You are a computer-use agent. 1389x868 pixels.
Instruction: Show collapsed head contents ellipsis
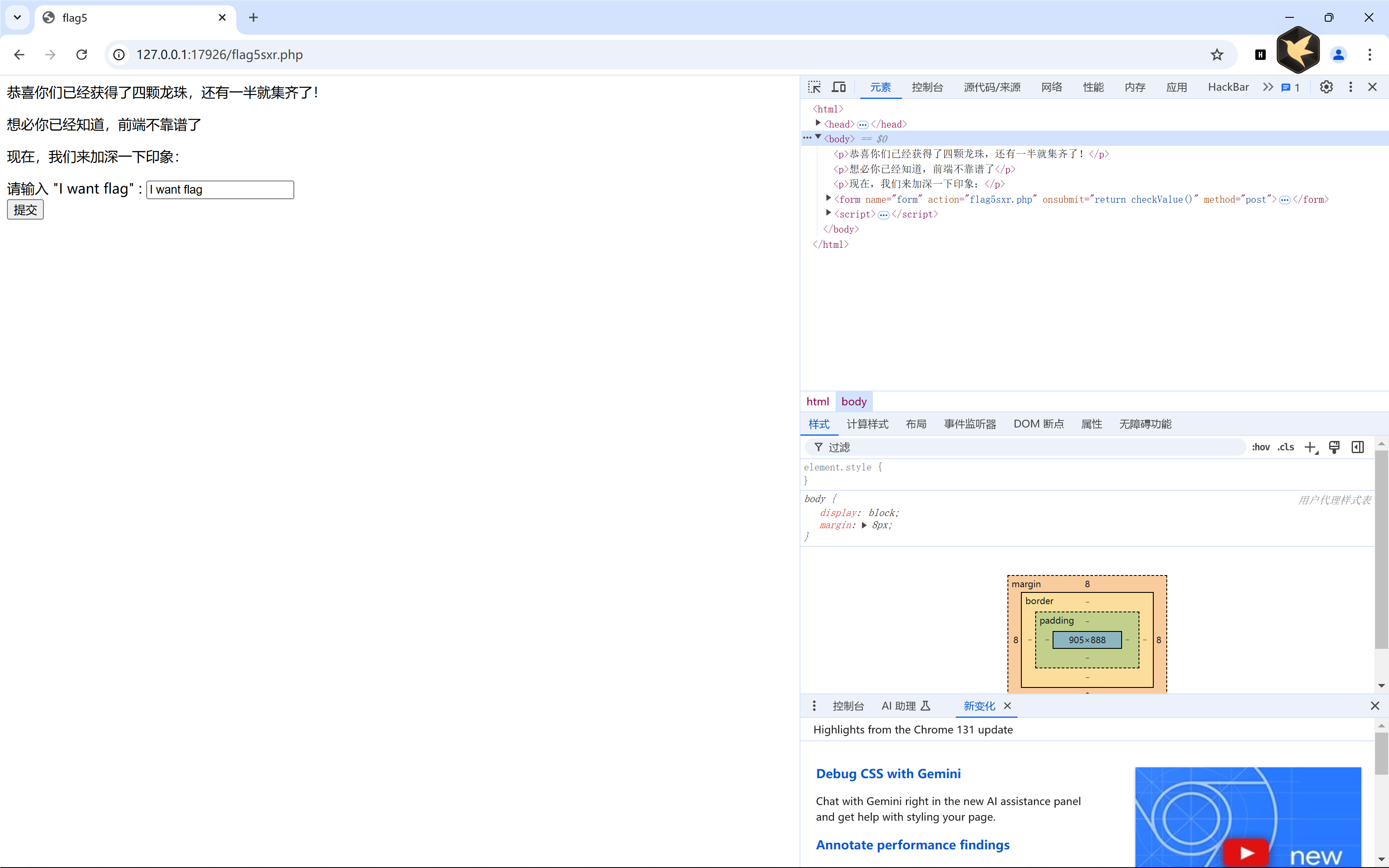coord(862,125)
